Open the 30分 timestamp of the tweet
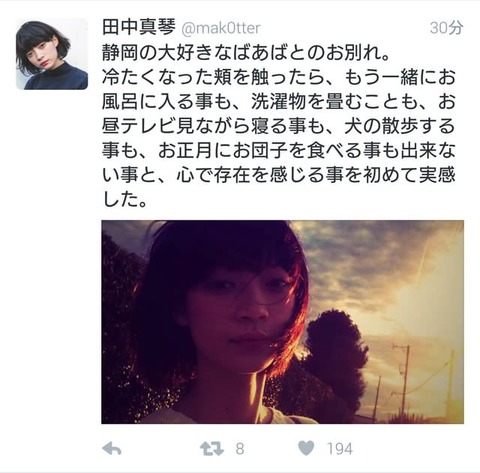This screenshot has width=480, height=473. (x=446, y=28)
